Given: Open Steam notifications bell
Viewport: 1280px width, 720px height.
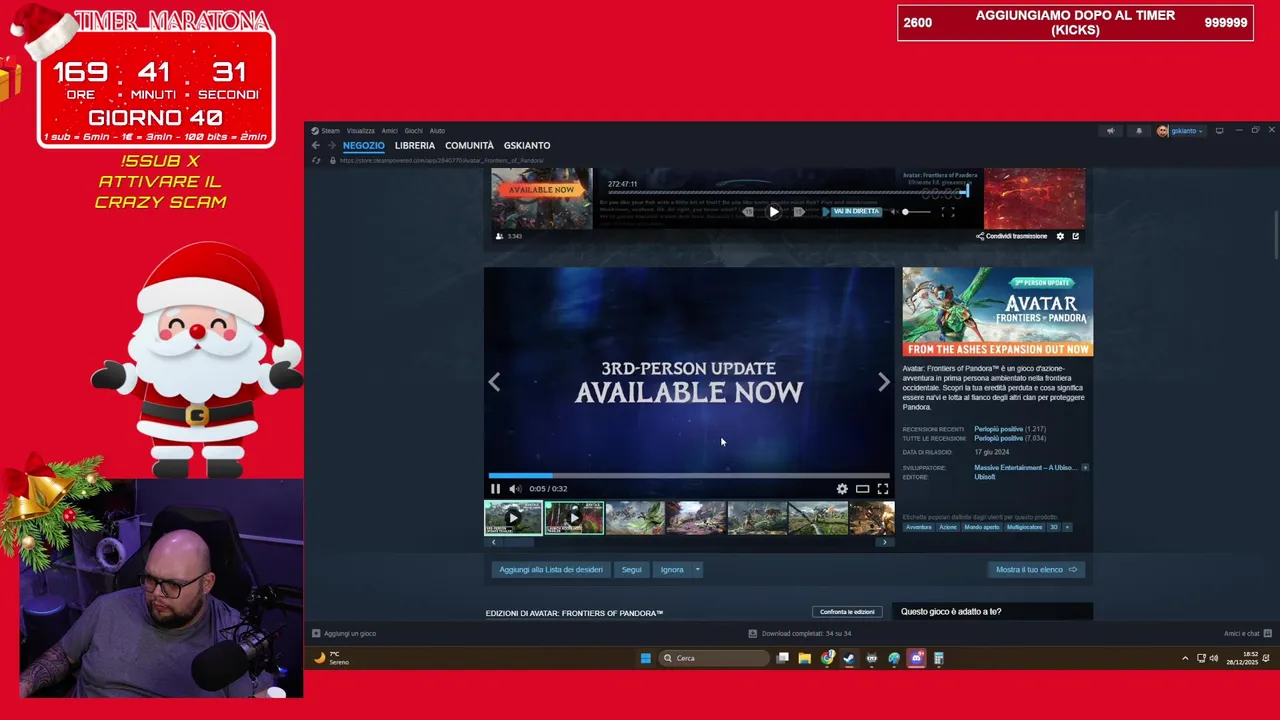Looking at the screenshot, I should (1138, 131).
